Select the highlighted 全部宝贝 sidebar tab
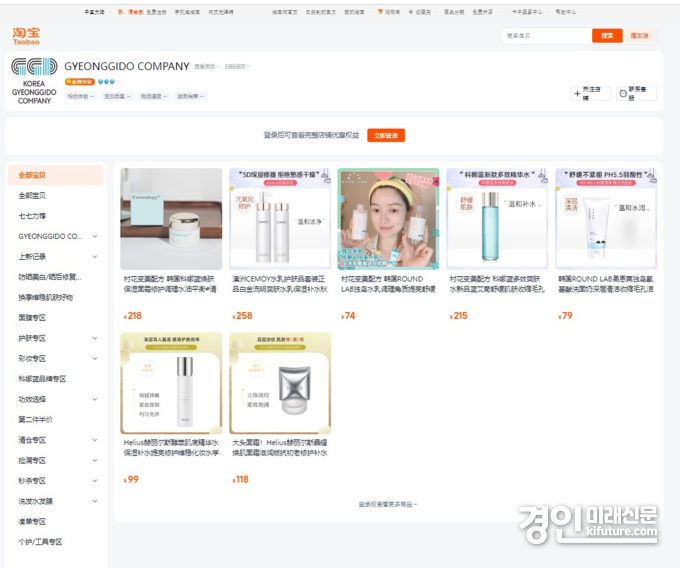This screenshot has width=680, height=568. coord(56,175)
